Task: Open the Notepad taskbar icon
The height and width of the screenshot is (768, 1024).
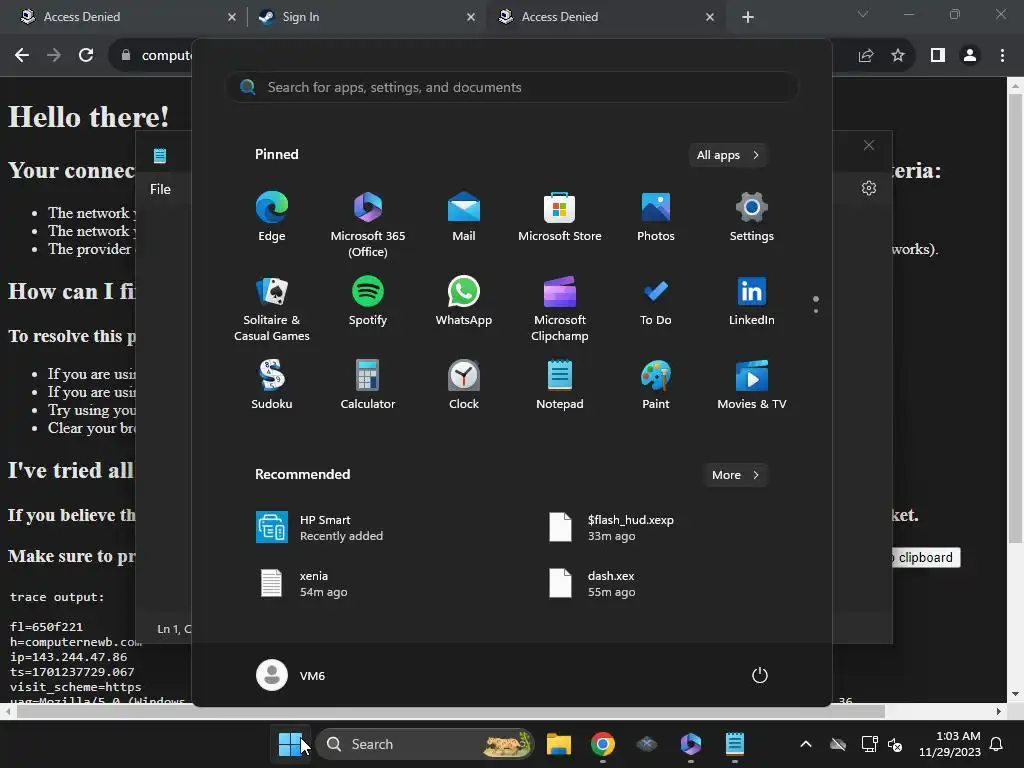Action: [x=735, y=744]
